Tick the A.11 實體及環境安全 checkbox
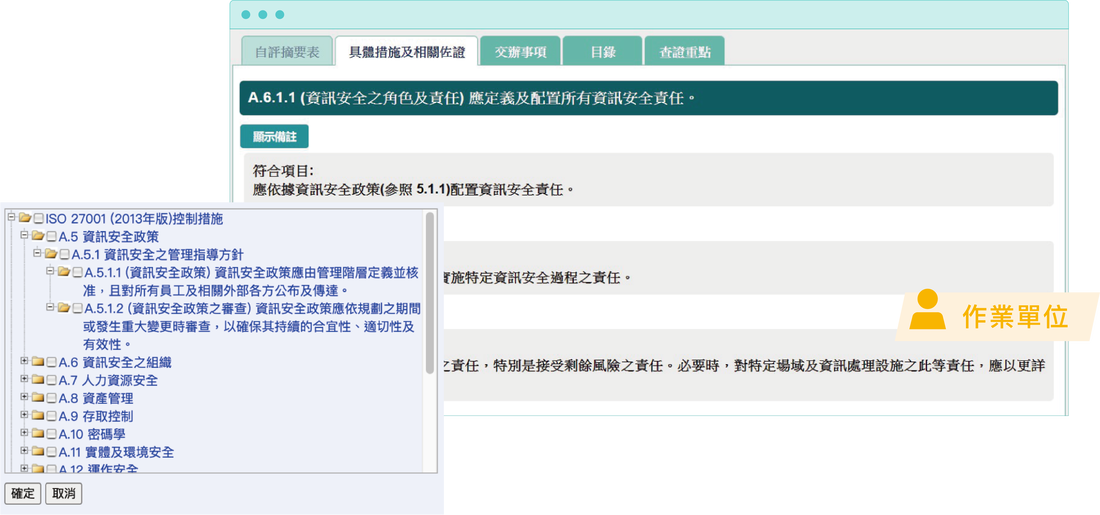Viewport: 1100px width, 515px height. (x=52, y=453)
